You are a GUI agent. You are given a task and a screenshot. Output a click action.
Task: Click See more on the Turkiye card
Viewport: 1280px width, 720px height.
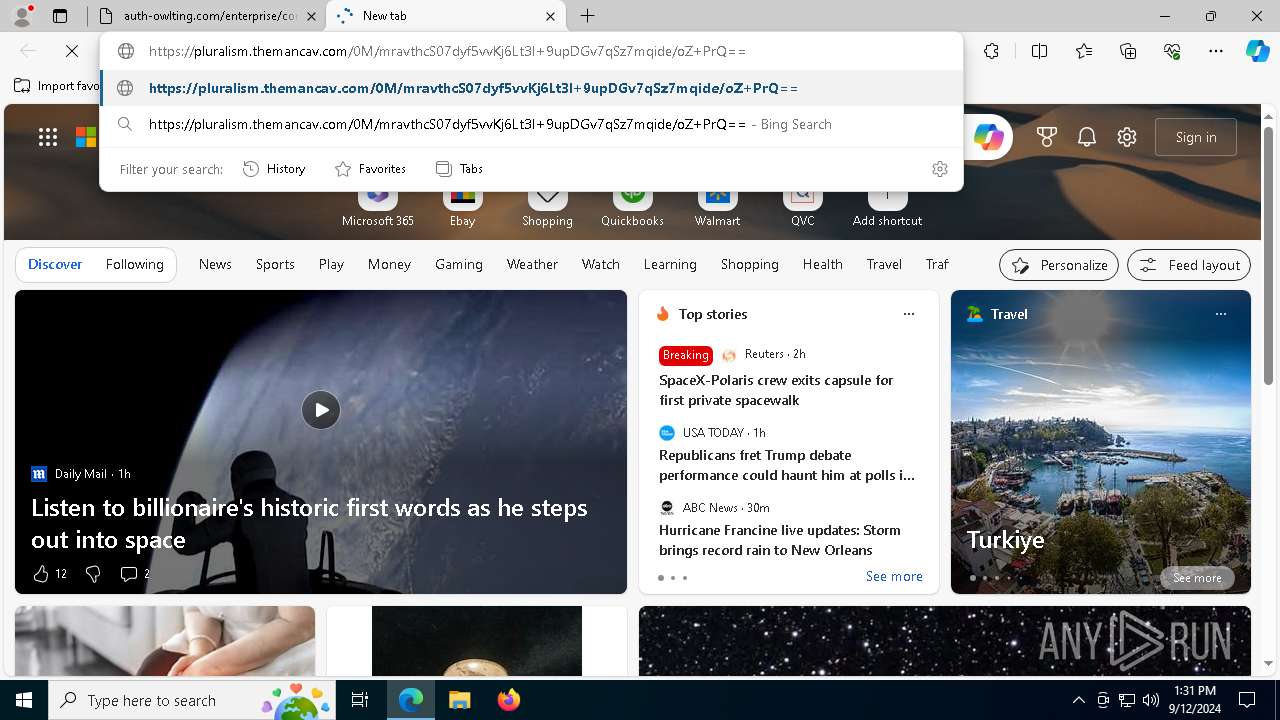point(1197,578)
